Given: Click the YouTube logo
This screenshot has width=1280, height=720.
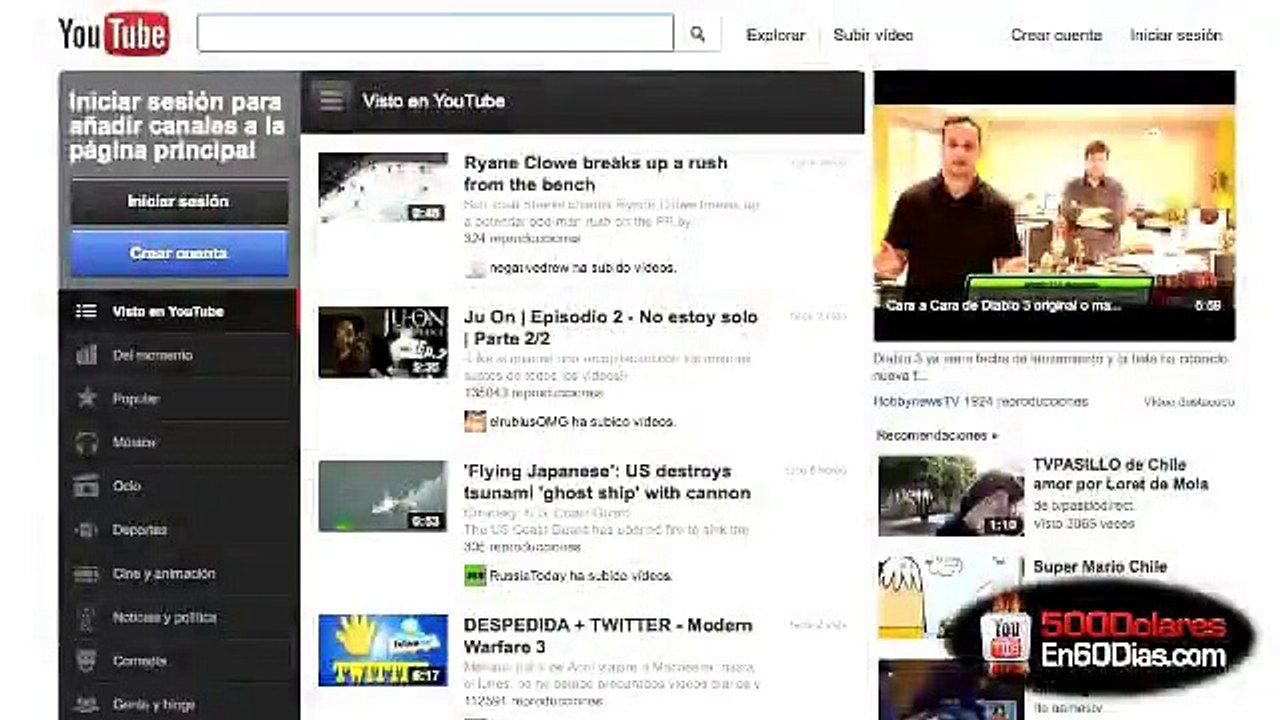Looking at the screenshot, I should 114,34.
